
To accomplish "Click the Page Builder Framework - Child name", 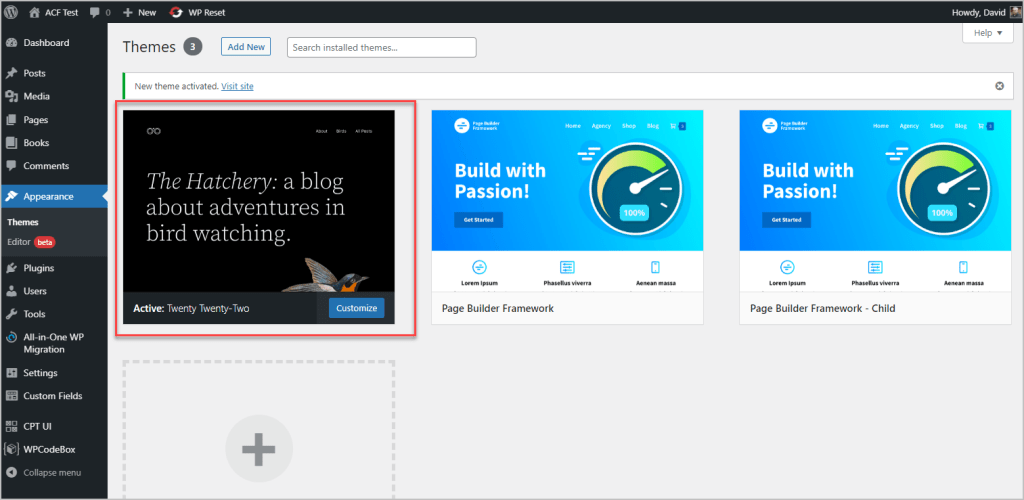I will pos(822,308).
